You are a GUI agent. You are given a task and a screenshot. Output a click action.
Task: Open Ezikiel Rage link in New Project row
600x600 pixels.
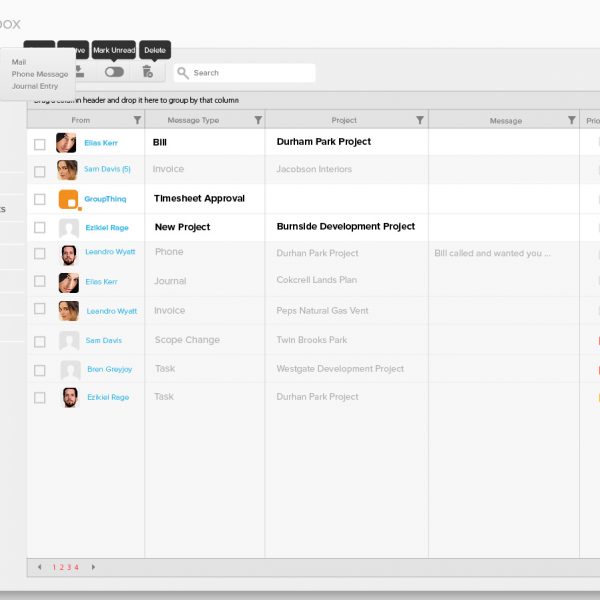pyautogui.click(x=107, y=228)
